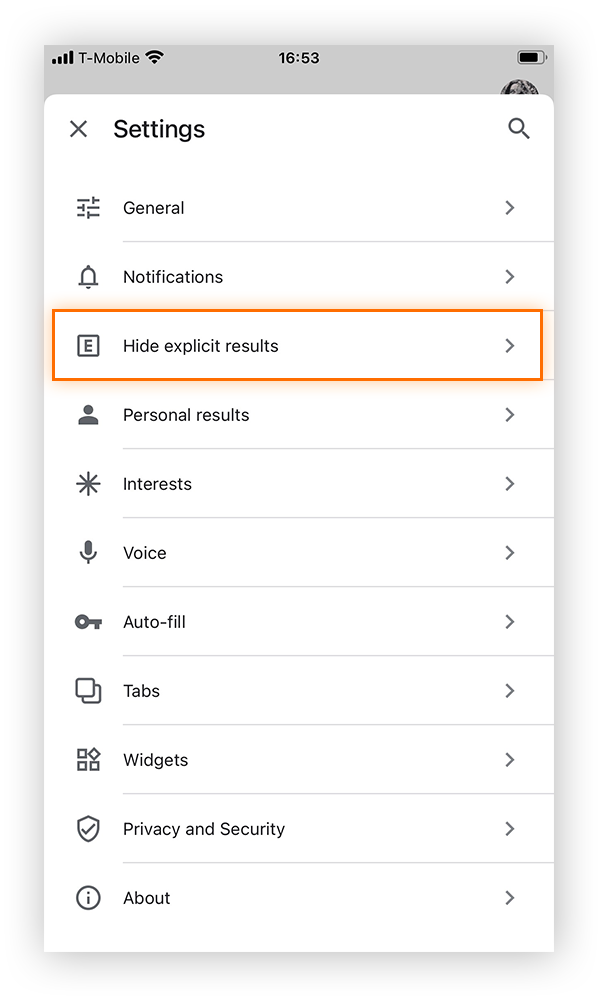
Task: Select the Tabs stacked squares icon
Action: pos(88,690)
